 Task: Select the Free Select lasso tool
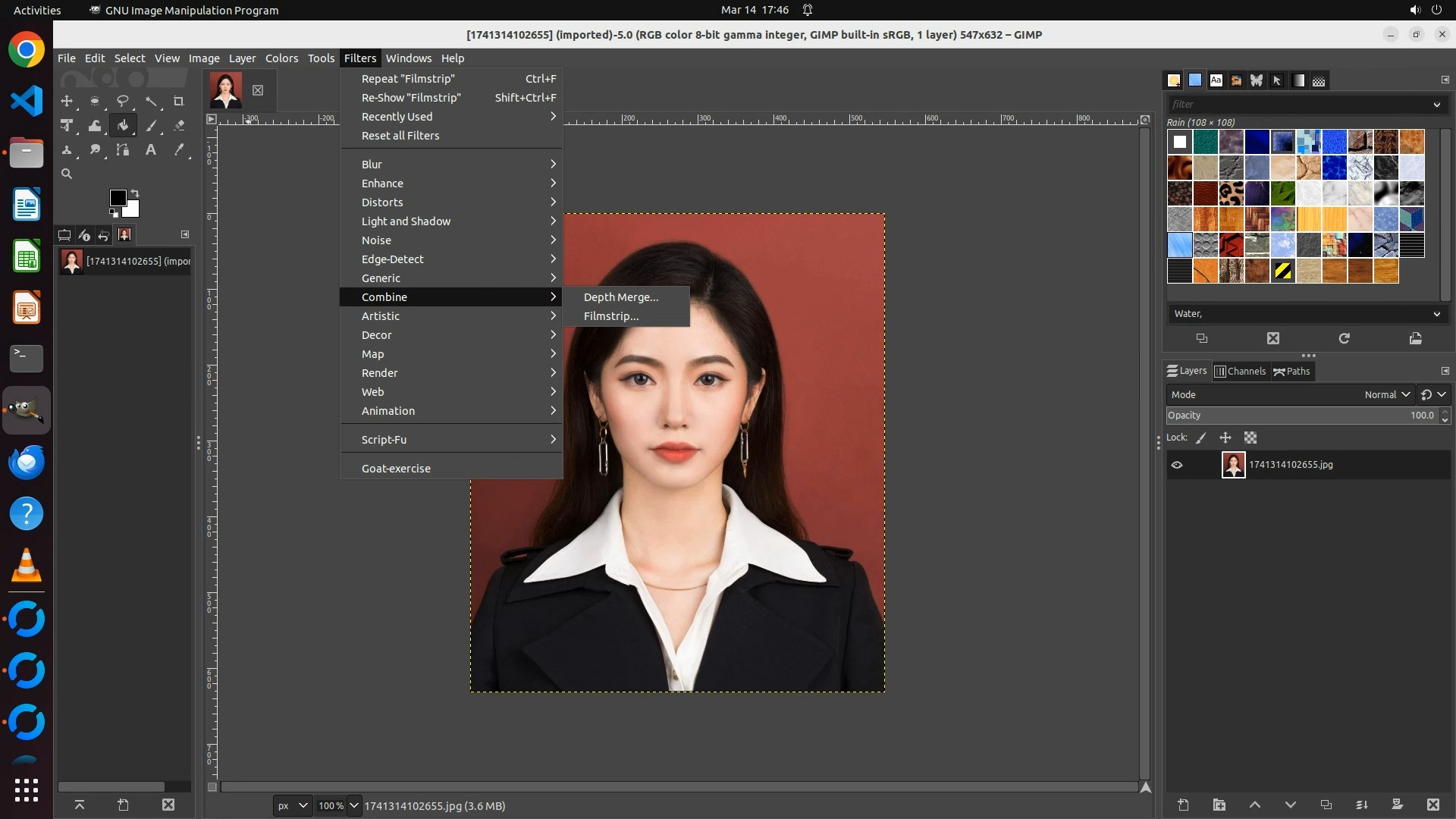(122, 101)
